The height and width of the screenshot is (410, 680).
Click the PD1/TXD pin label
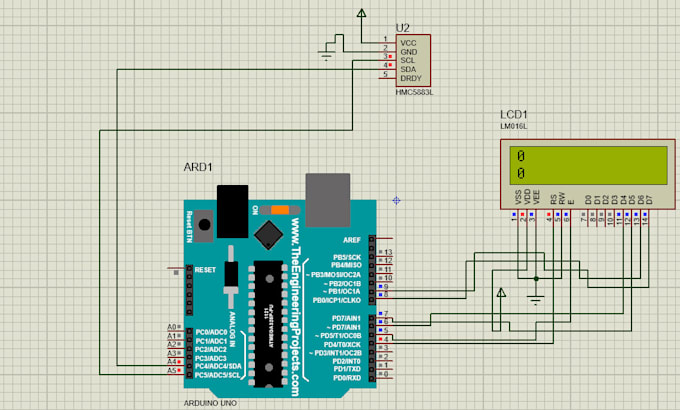point(347,369)
